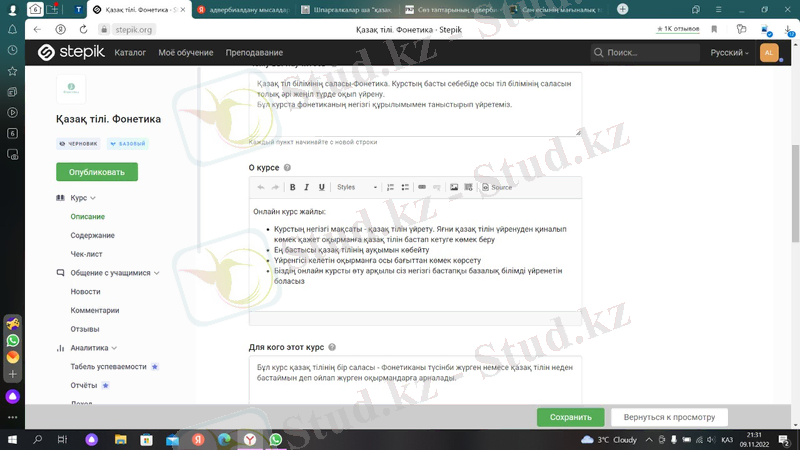This screenshot has height=450, width=800.
Task: Click the stepik.org address bar
Action: tap(134, 30)
